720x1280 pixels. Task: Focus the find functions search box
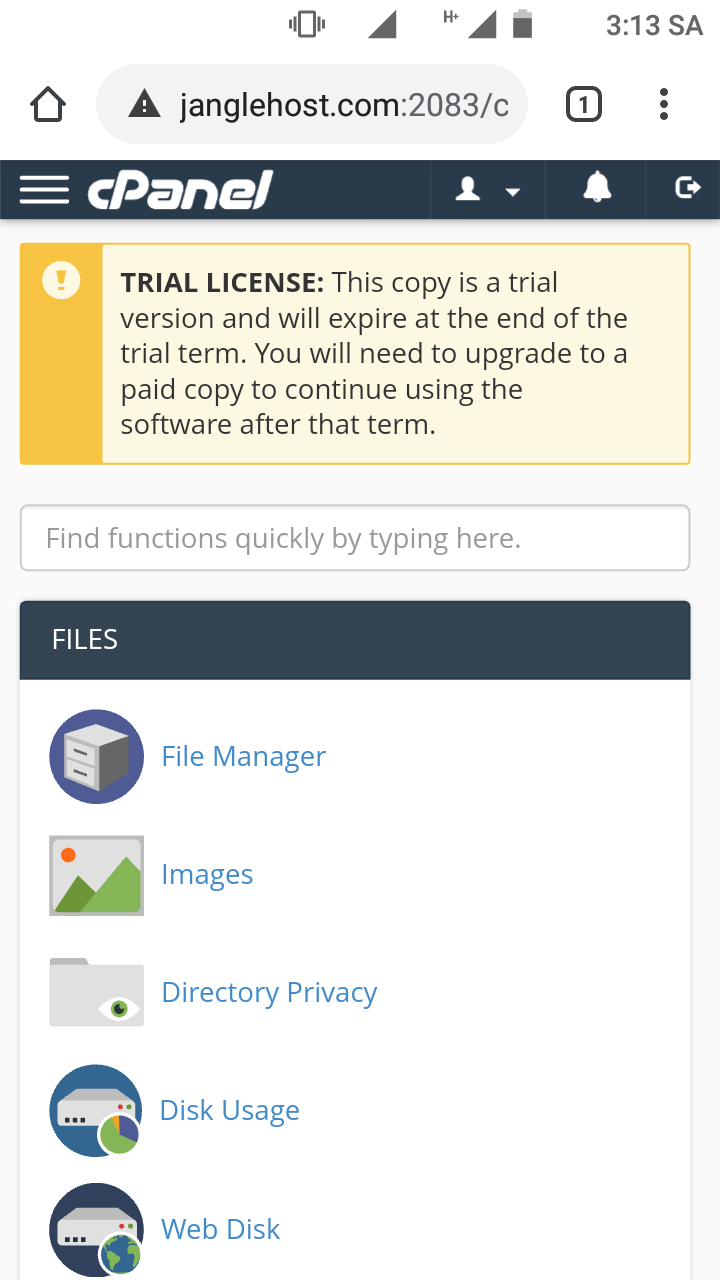tap(355, 539)
